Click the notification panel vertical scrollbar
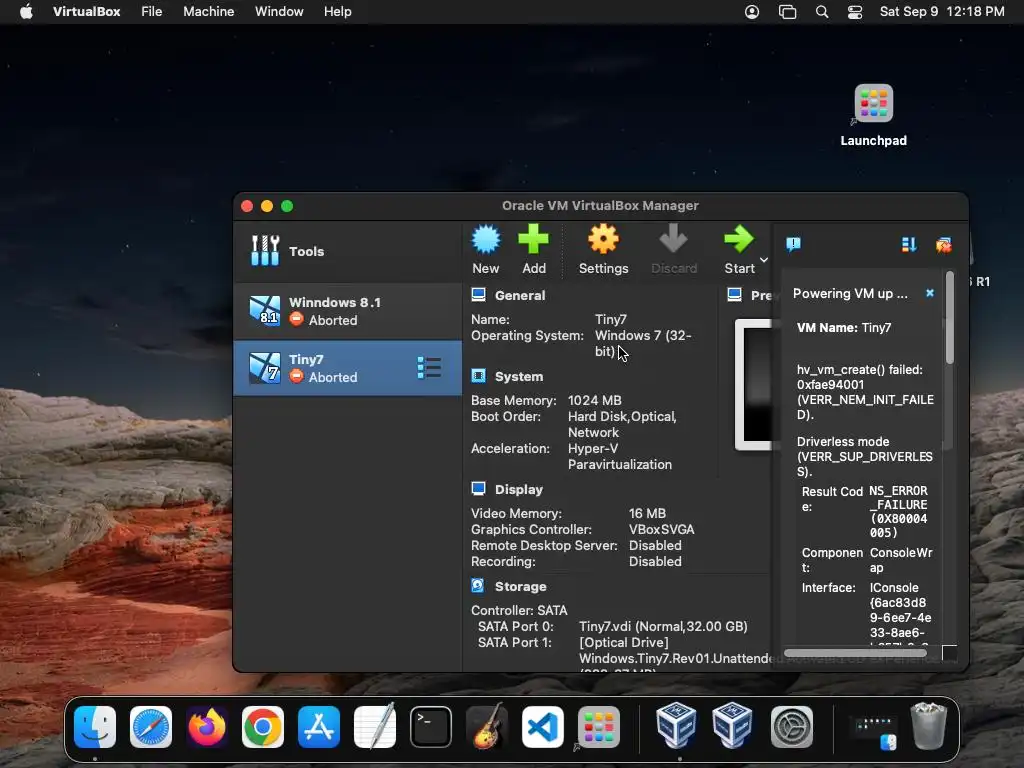Screen dimensions: 1024x768 950,319
